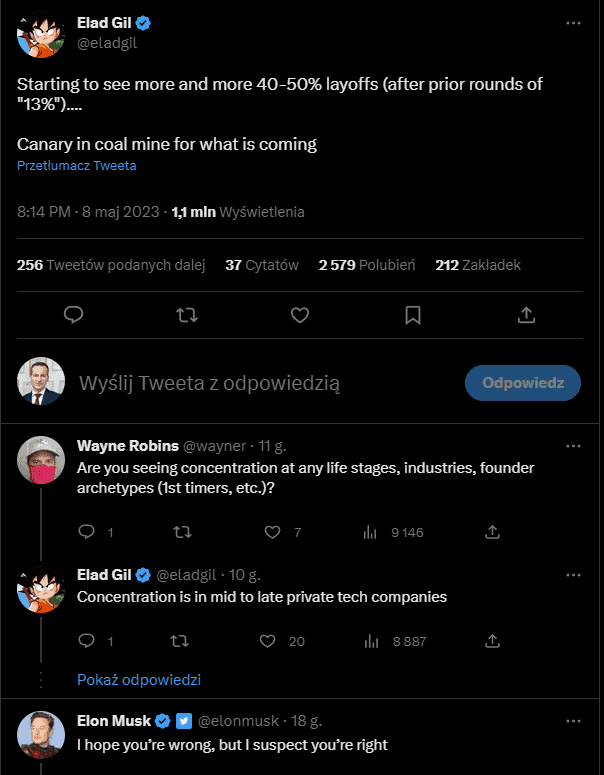This screenshot has height=775, width=604.
Task: Open more options on Elon Musk's reply
Action: coord(573,721)
